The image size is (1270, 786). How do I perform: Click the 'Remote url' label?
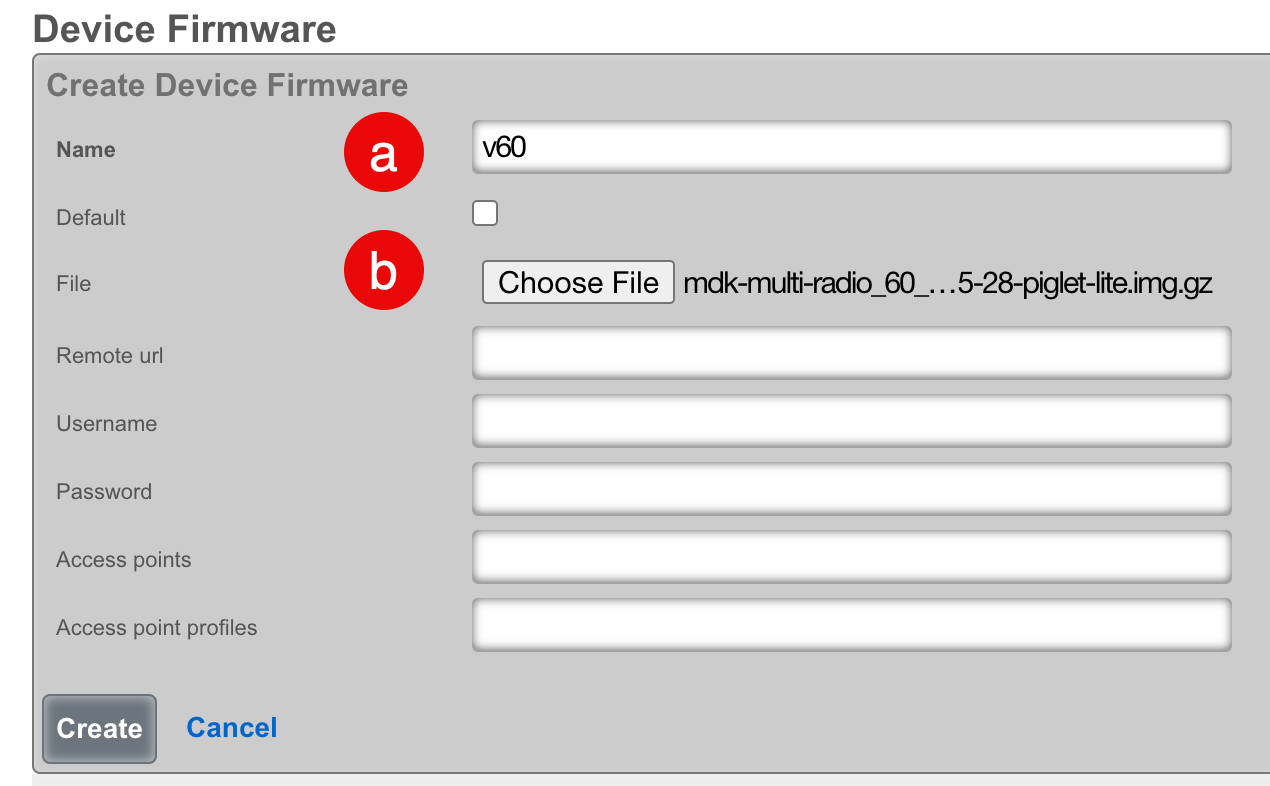110,356
